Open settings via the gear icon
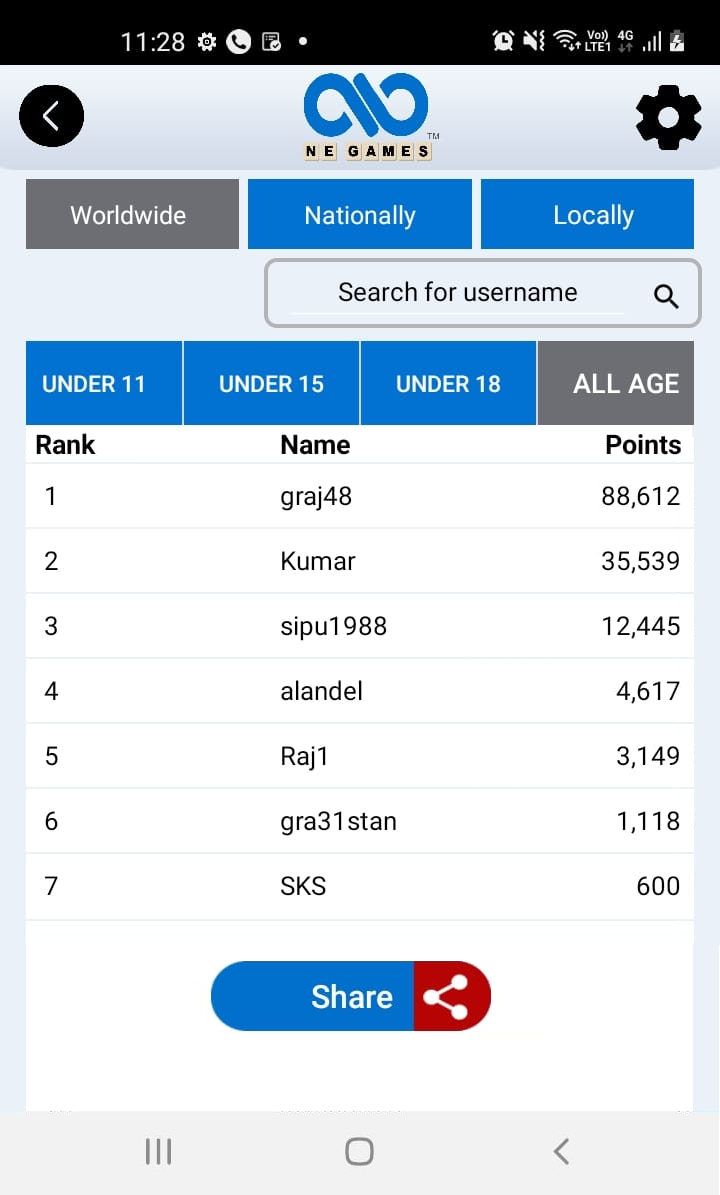Image resolution: width=720 pixels, height=1195 pixels. tap(668, 118)
